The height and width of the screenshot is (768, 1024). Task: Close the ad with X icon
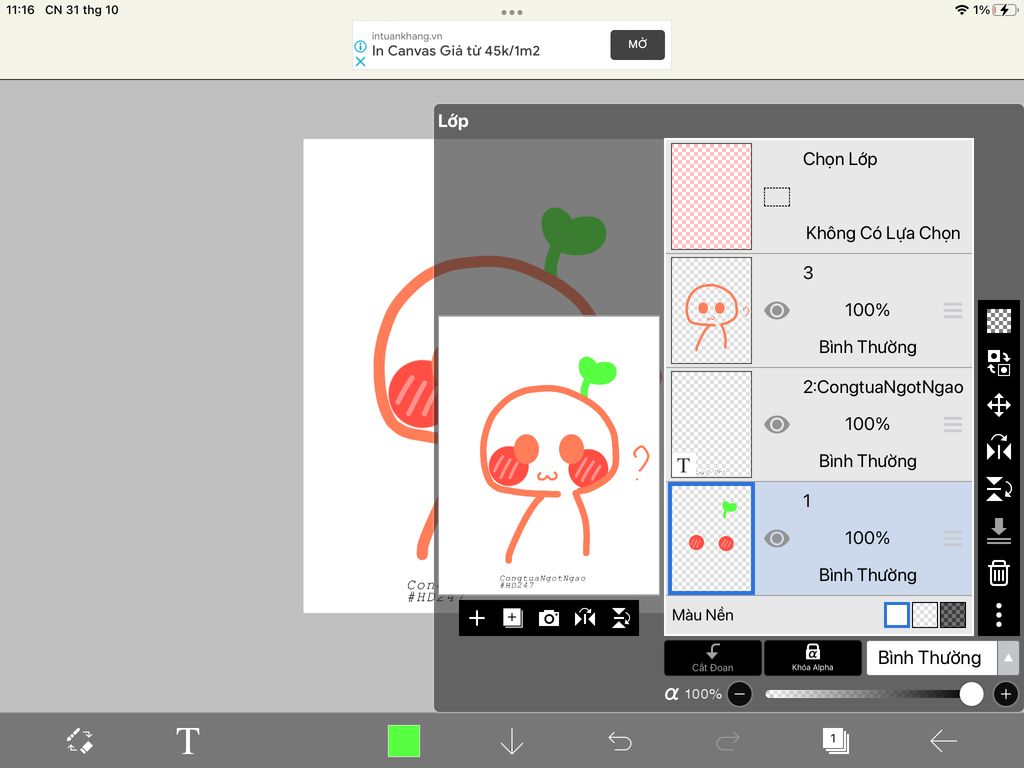tap(360, 61)
